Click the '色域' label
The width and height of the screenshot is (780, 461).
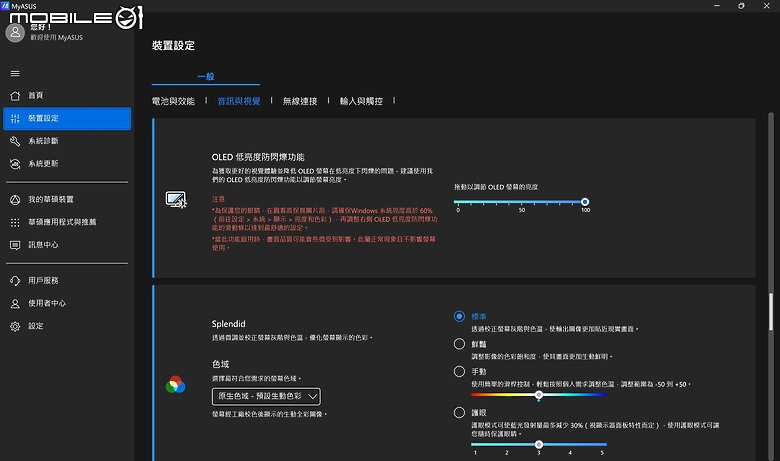coord(220,364)
